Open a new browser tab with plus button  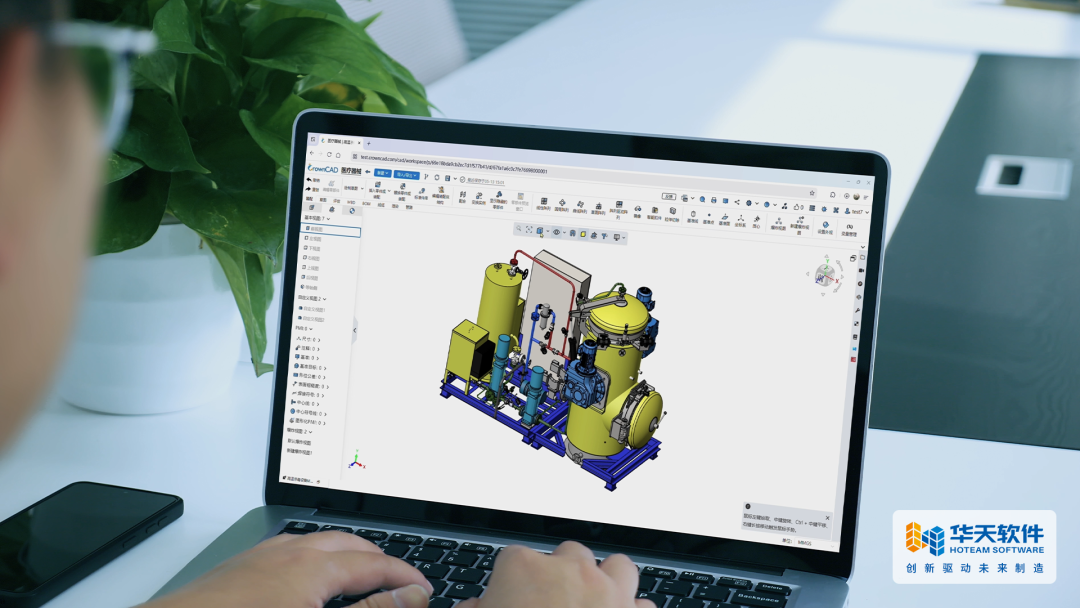point(368,143)
